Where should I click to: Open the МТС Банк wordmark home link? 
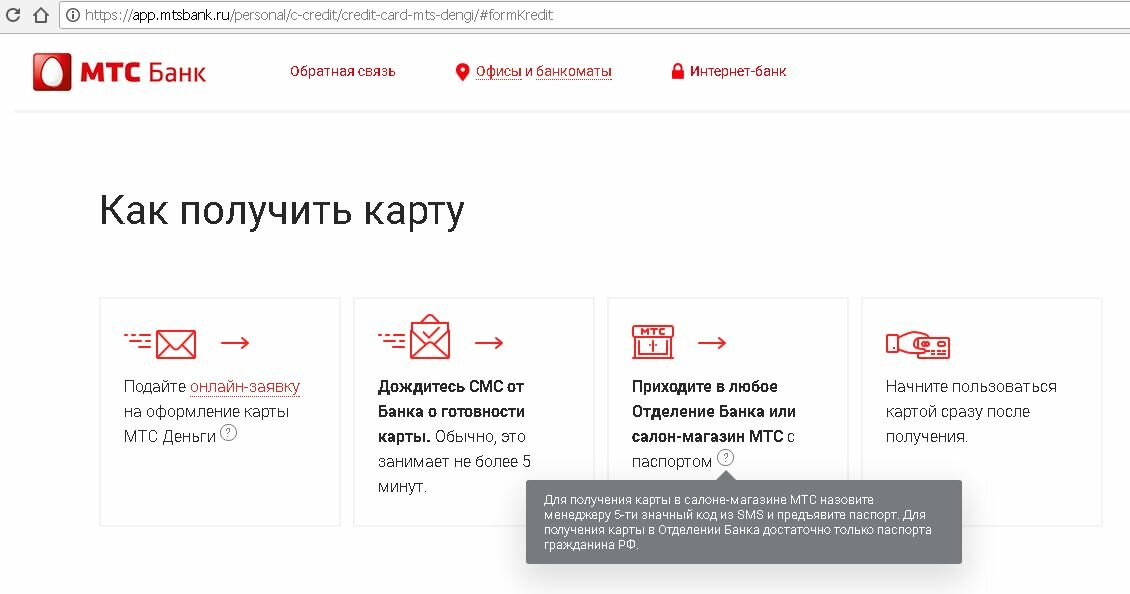pos(143,72)
